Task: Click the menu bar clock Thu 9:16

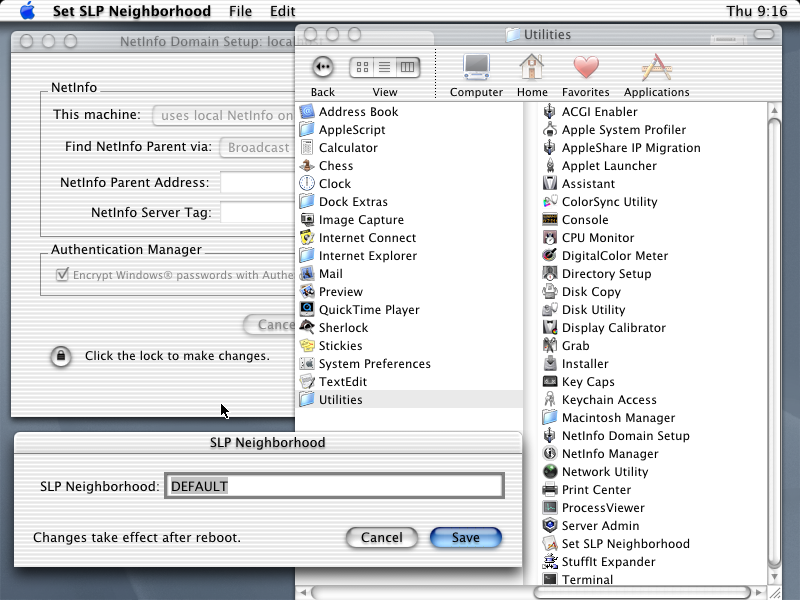Action: pyautogui.click(x=757, y=11)
